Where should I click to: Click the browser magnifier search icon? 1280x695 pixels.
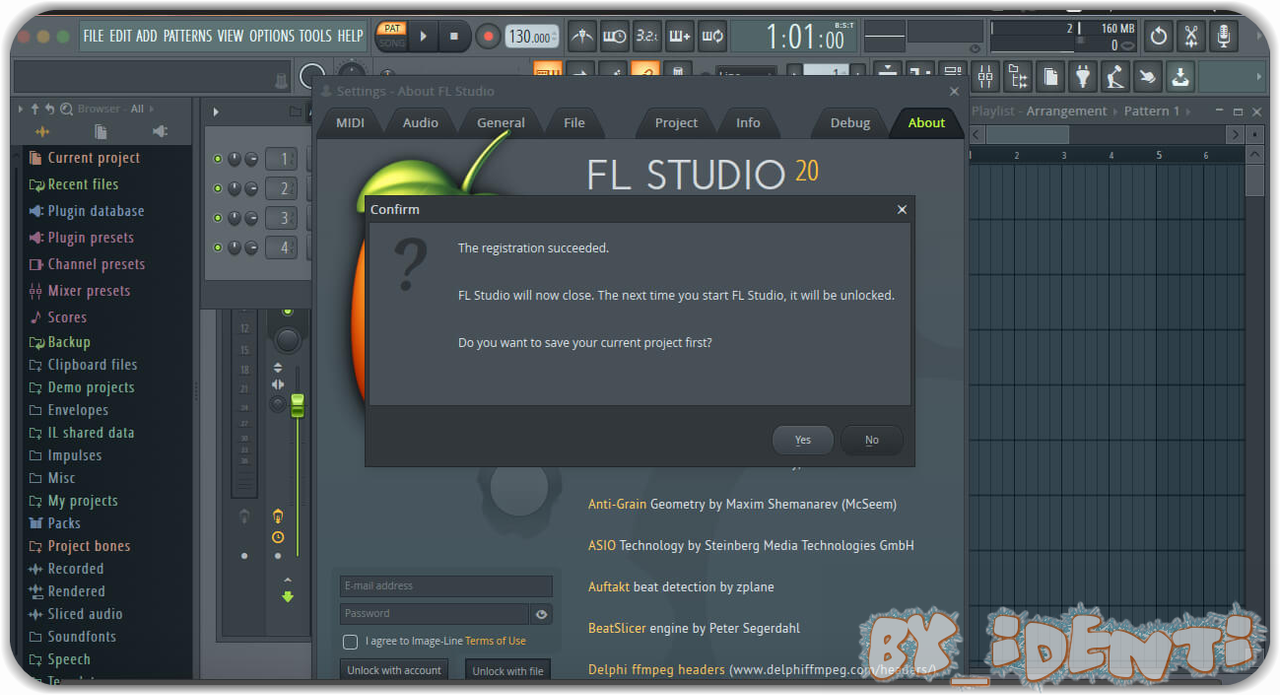pyautogui.click(x=66, y=109)
